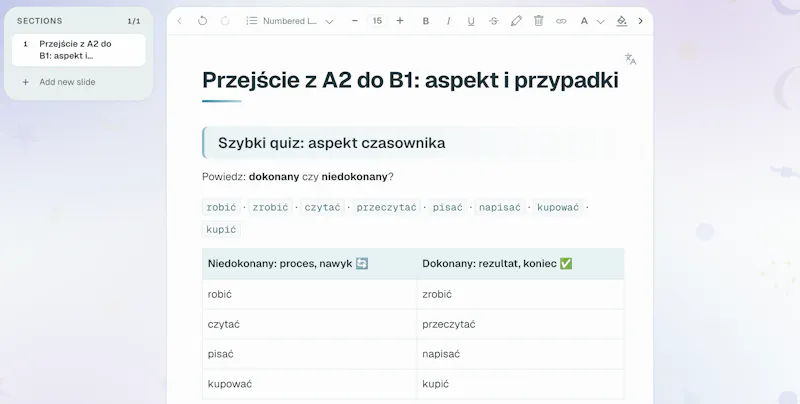Click the code chip pisać
This screenshot has height=404, width=800.
[x=447, y=207]
